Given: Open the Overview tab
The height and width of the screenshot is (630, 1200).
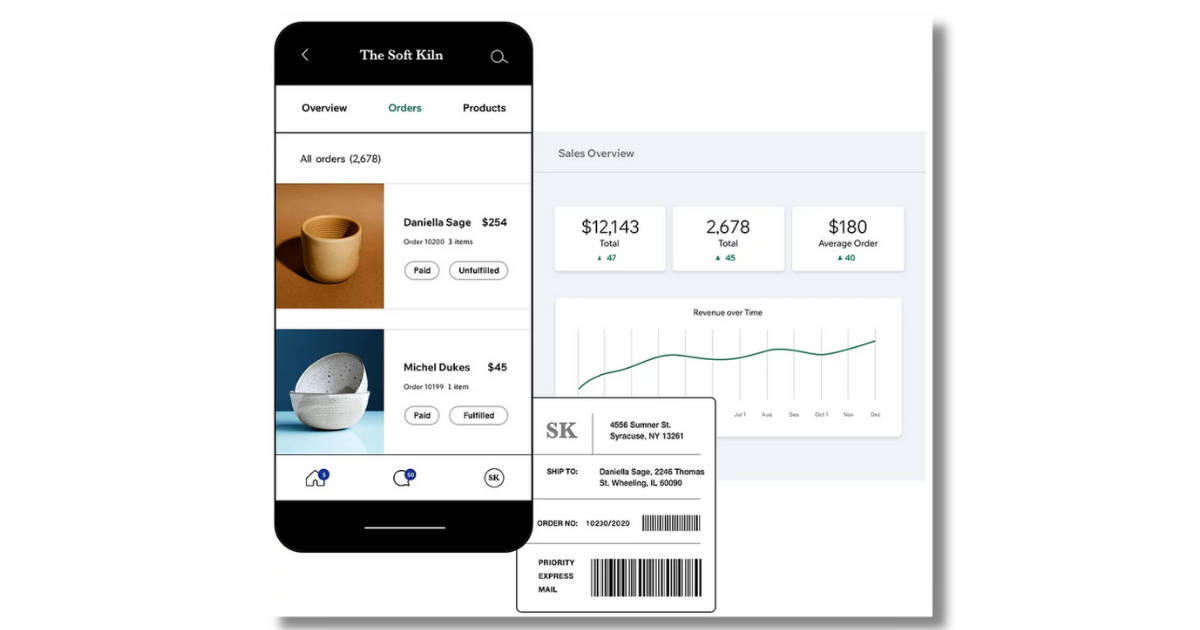Looking at the screenshot, I should tap(324, 108).
